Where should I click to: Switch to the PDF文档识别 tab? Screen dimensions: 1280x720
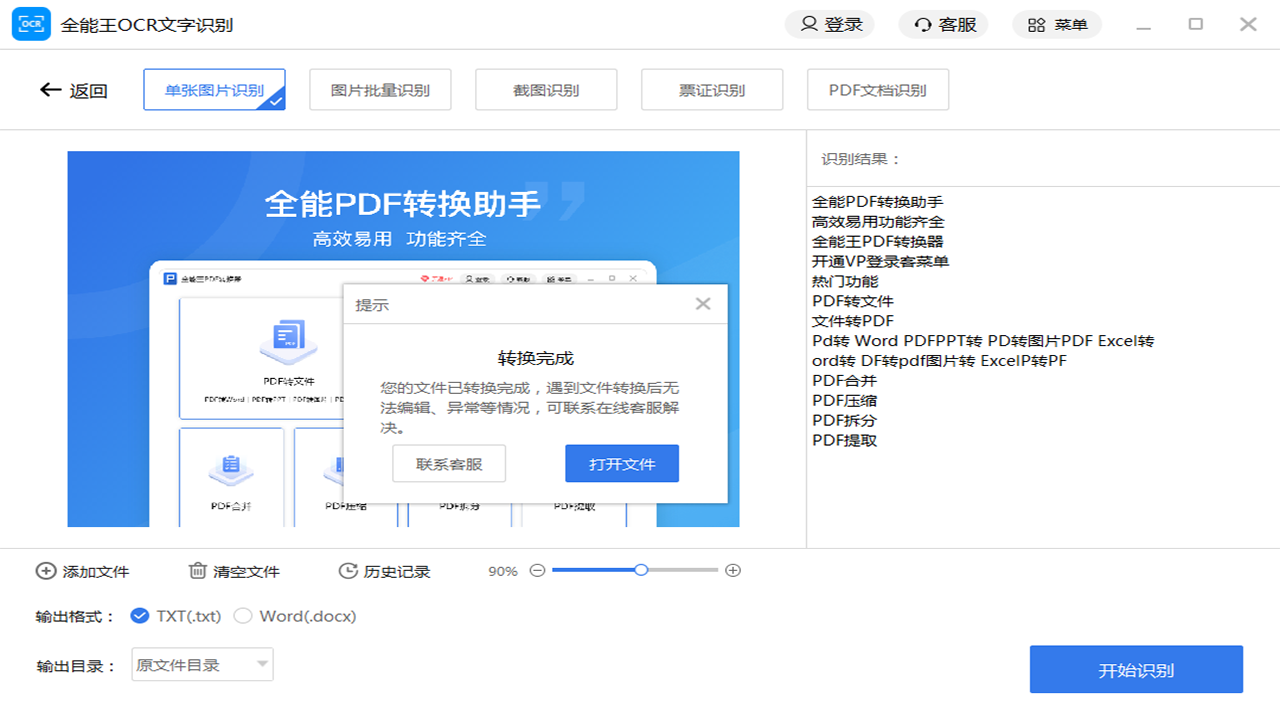pos(877,89)
